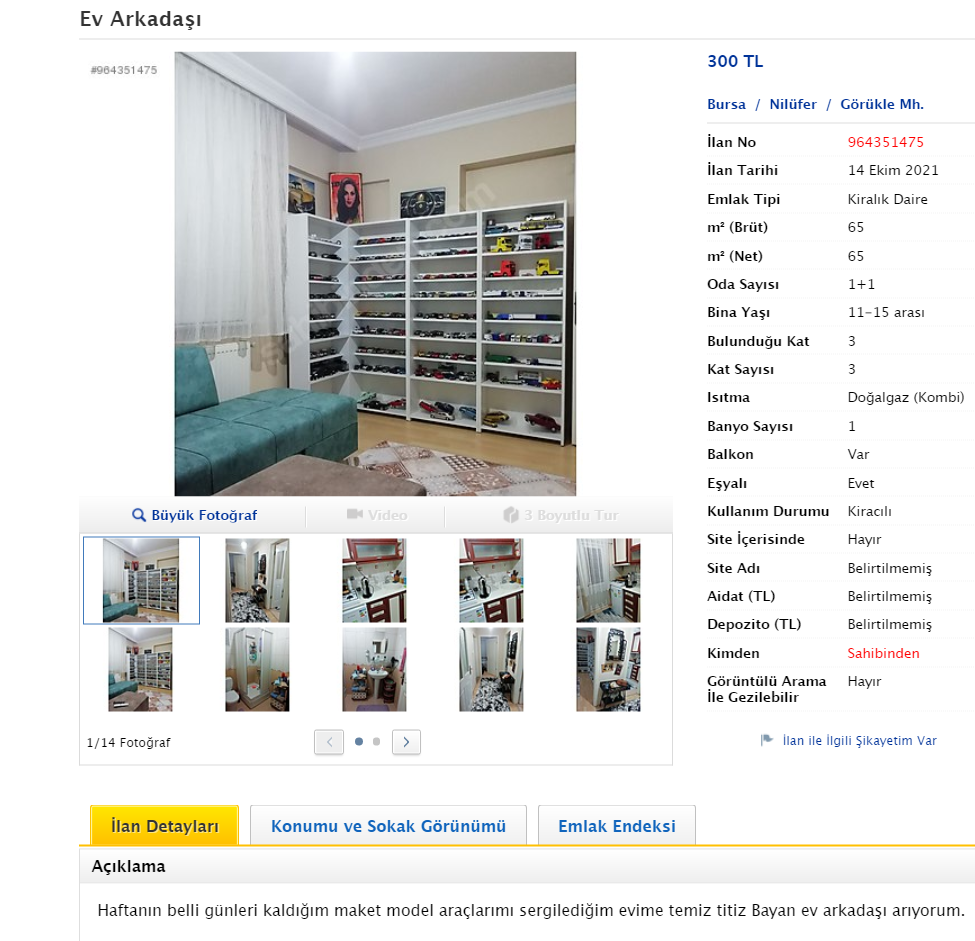Open the Emlak Endeksi tab
This screenshot has width=975, height=941.
(x=616, y=826)
